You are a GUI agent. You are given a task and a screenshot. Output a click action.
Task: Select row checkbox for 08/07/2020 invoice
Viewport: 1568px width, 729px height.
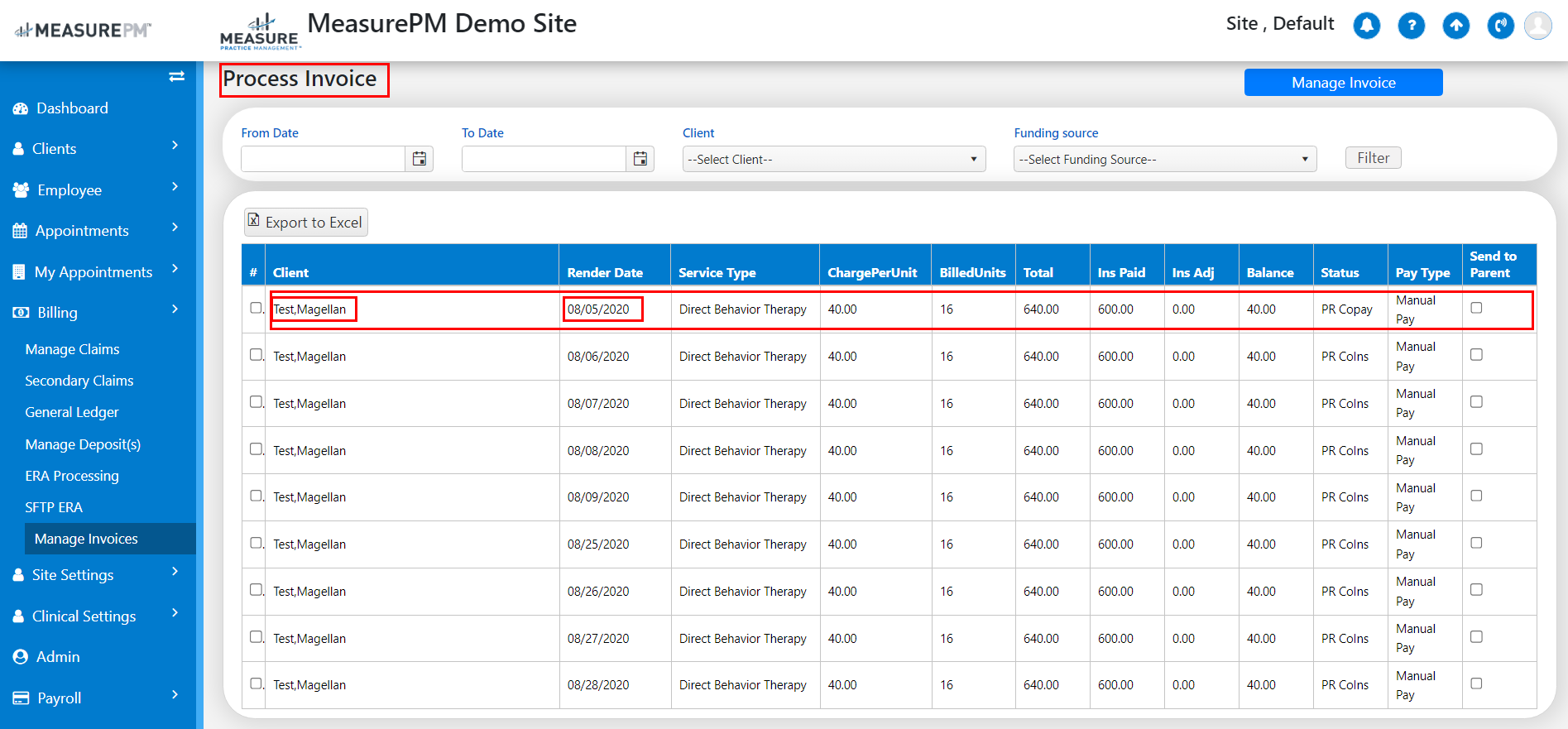(256, 402)
